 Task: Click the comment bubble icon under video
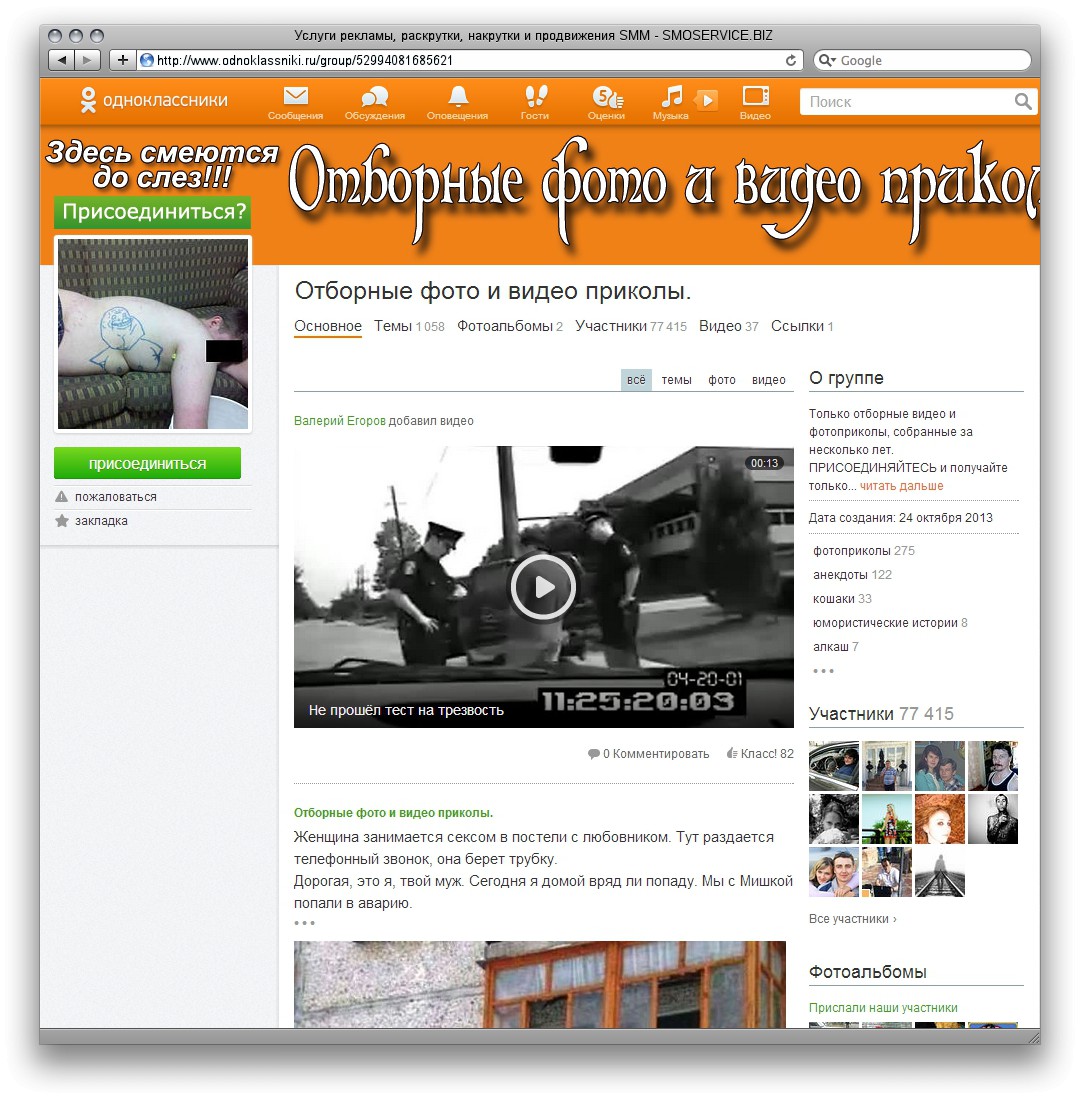[x=594, y=753]
